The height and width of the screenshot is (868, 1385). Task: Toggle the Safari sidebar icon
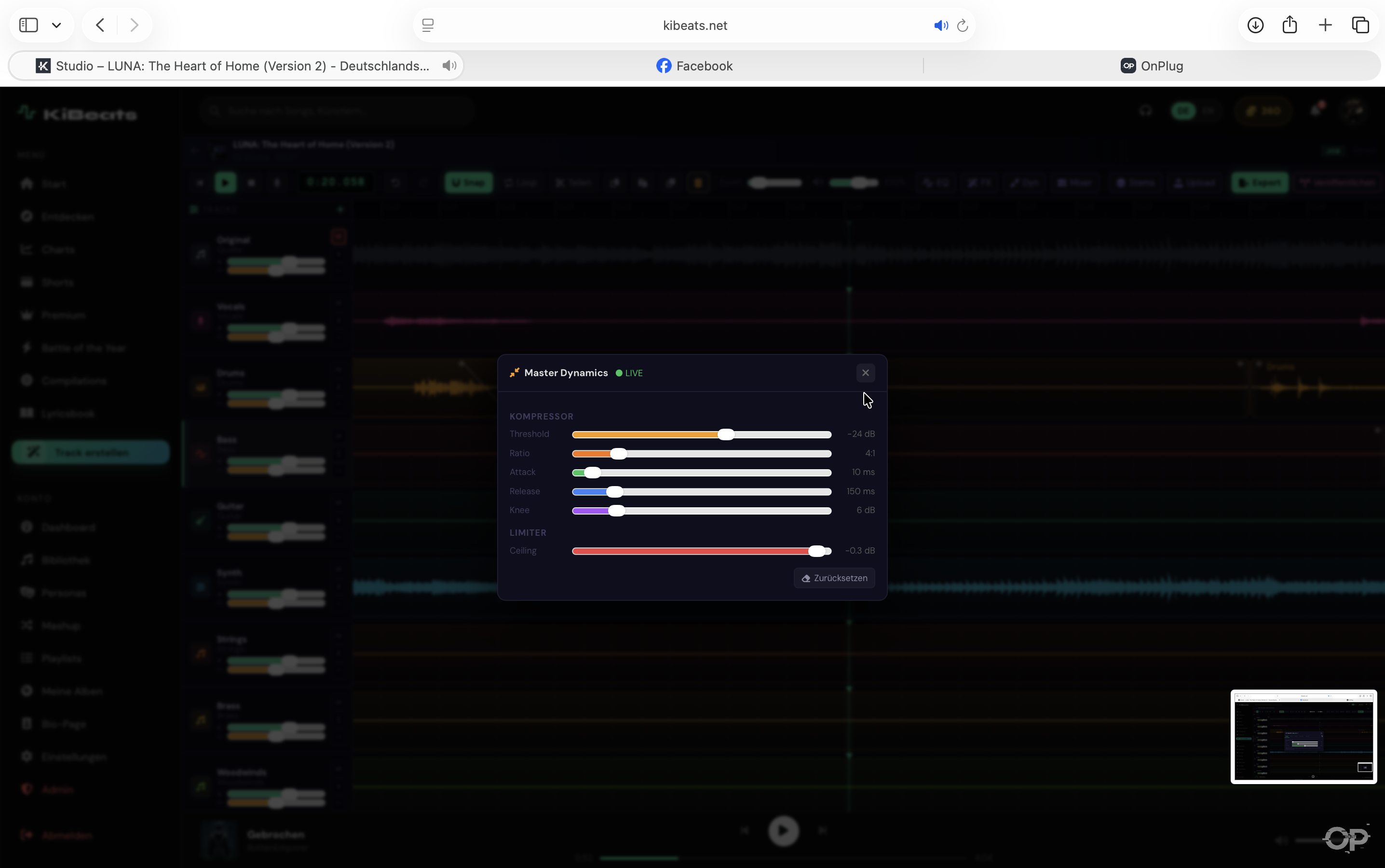tap(28, 25)
